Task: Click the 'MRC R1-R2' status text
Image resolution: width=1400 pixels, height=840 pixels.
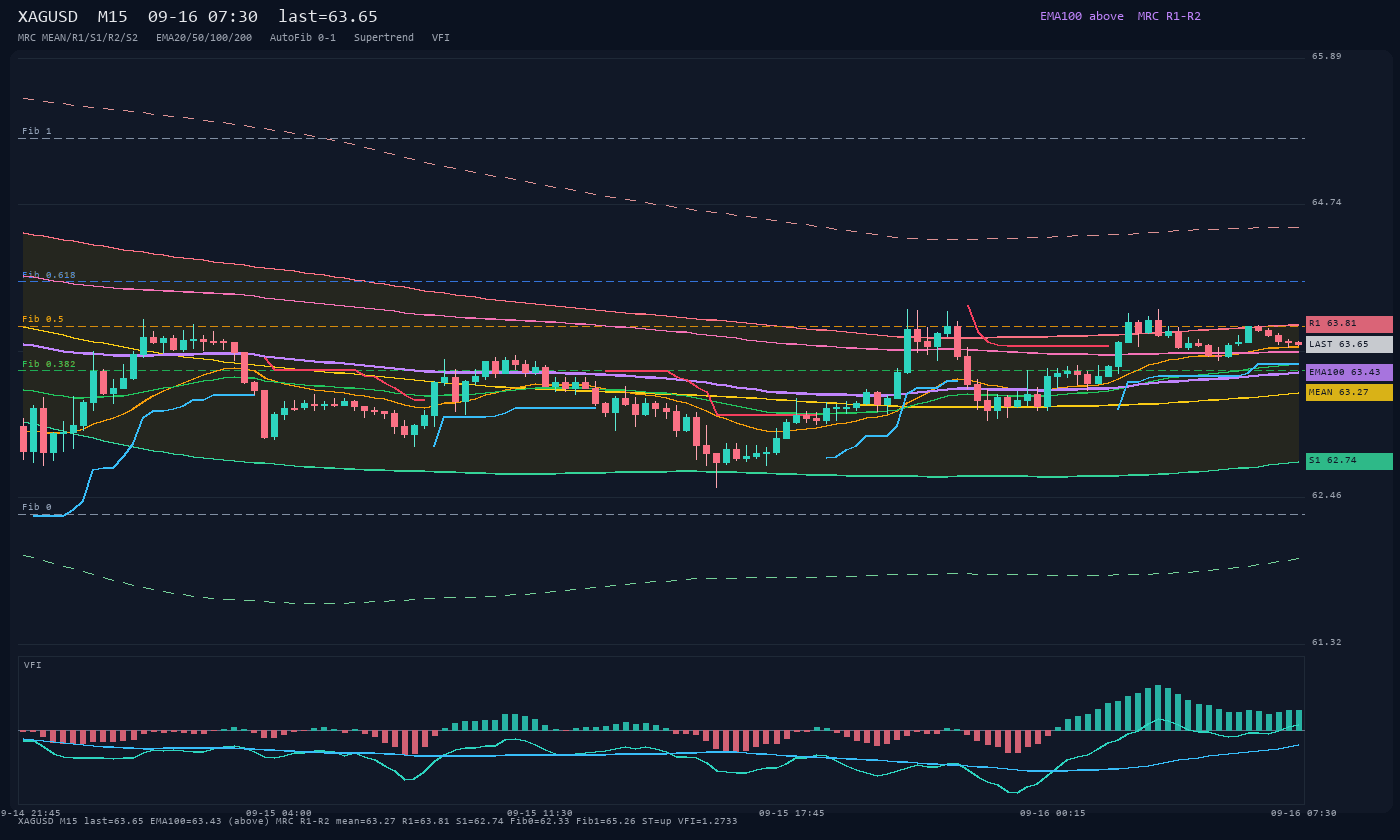Action: click(x=1169, y=16)
